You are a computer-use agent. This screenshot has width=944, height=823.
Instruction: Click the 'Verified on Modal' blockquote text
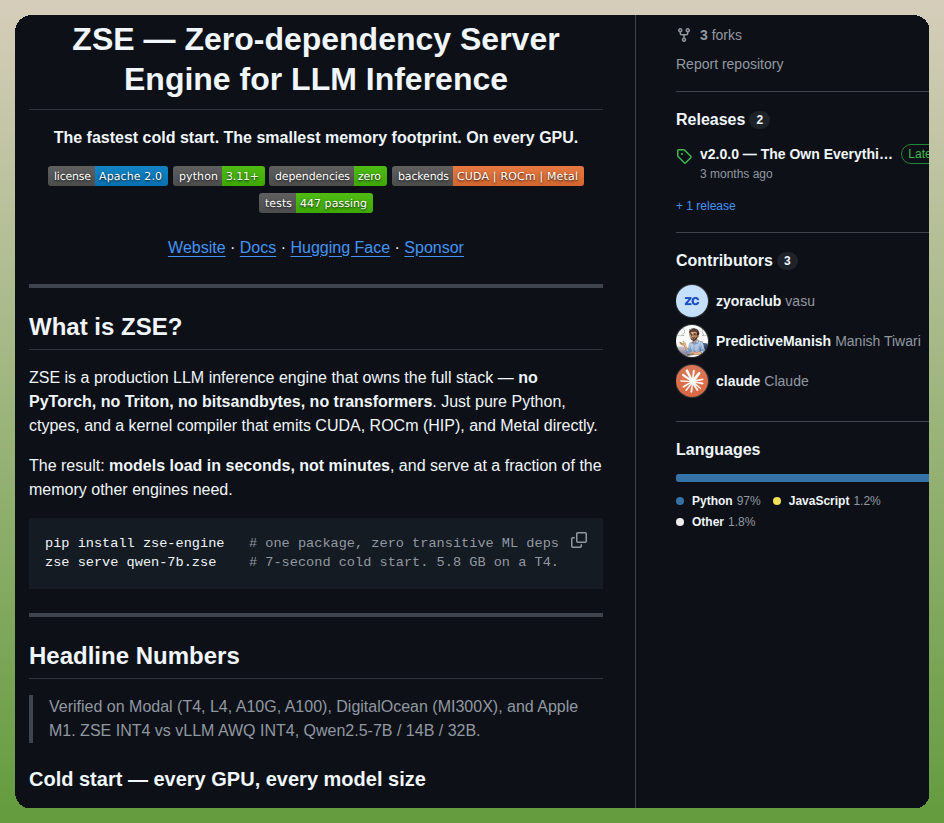point(313,718)
